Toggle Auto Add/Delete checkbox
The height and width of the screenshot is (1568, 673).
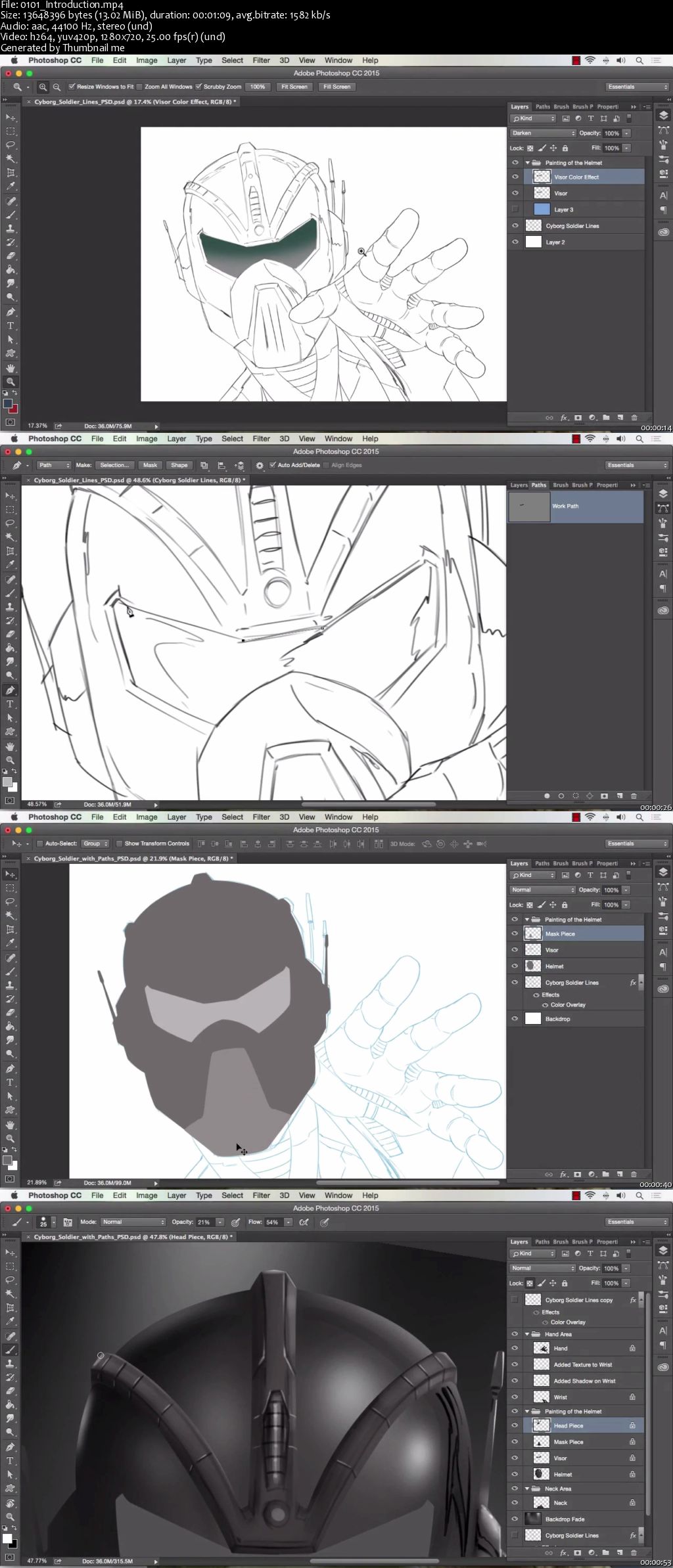pyautogui.click(x=273, y=465)
